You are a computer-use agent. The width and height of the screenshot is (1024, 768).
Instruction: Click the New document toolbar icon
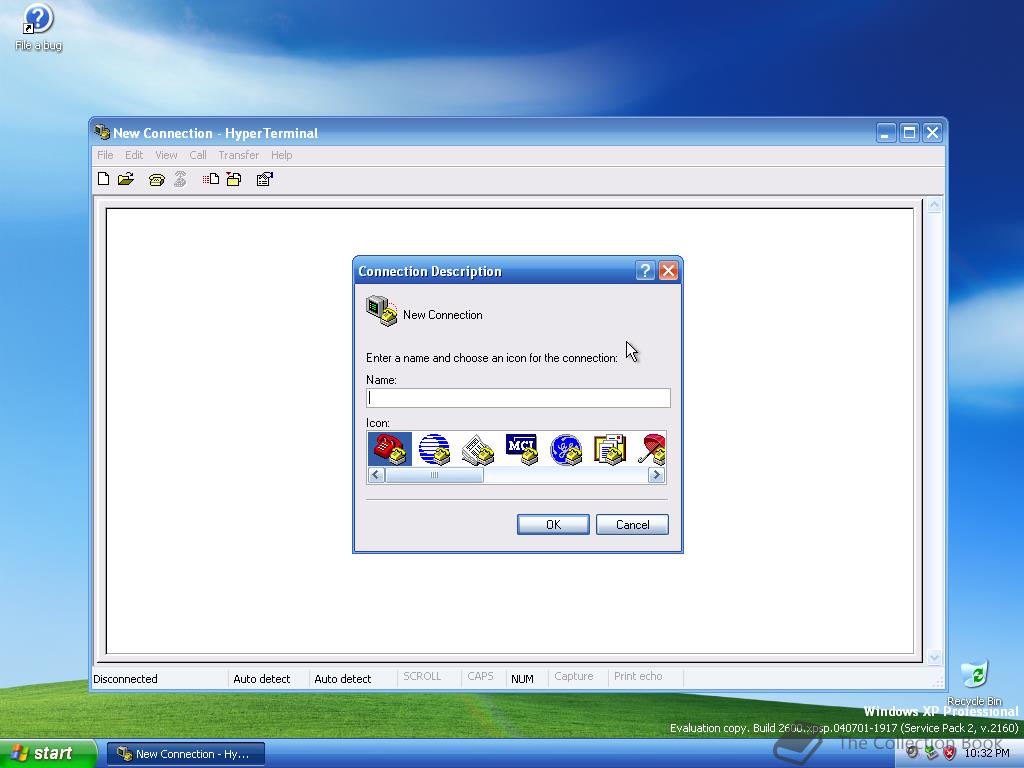coord(103,179)
